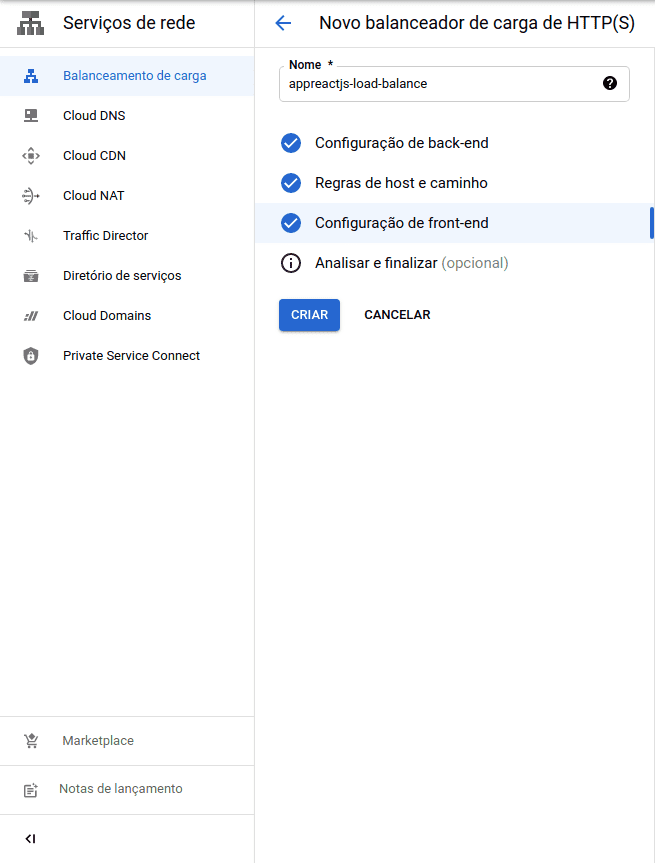Image resolution: width=655 pixels, height=863 pixels.
Task: Click the Cloud NAT sidebar icon
Action: pyautogui.click(x=31, y=196)
